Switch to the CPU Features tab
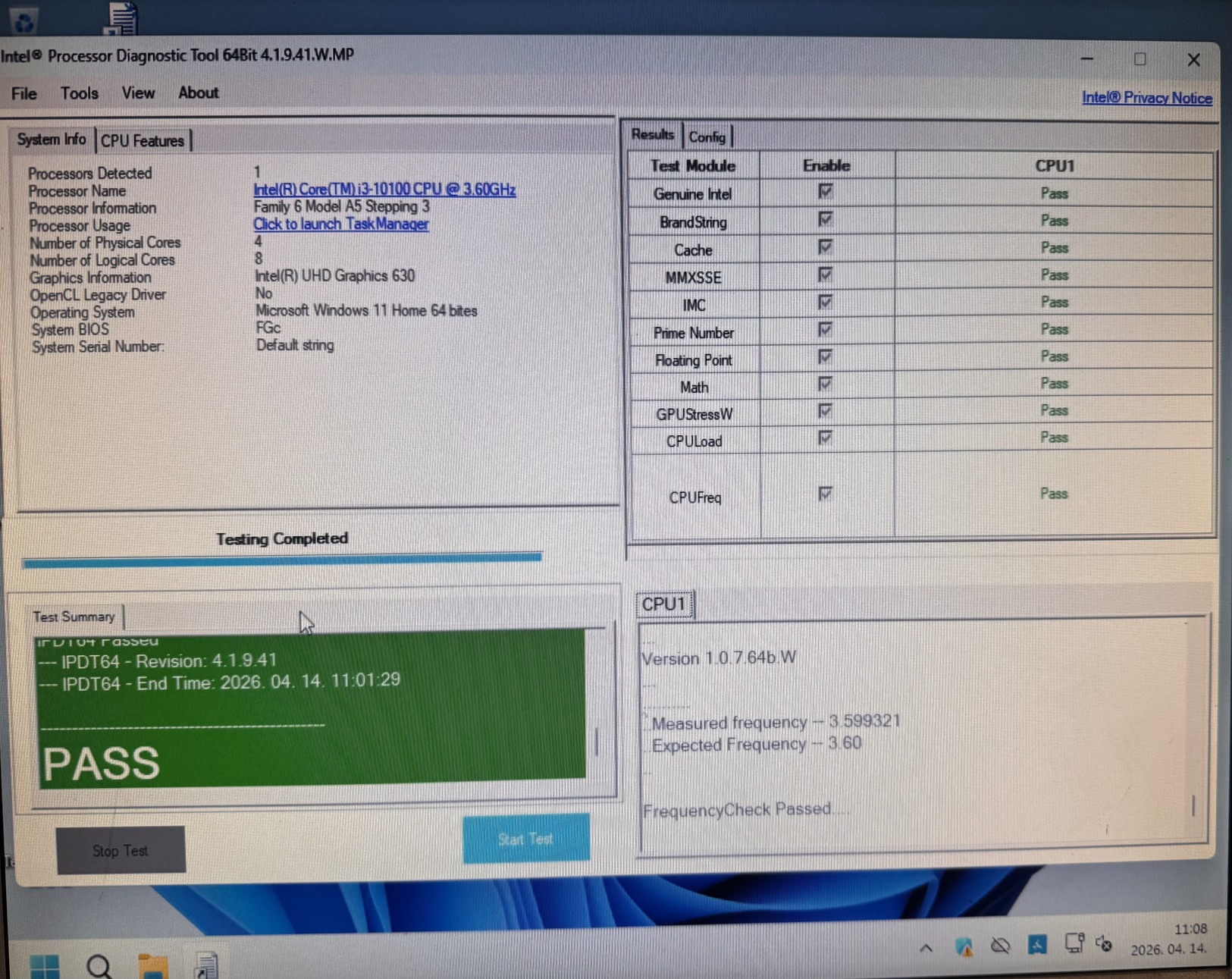1232x979 pixels. [x=143, y=140]
